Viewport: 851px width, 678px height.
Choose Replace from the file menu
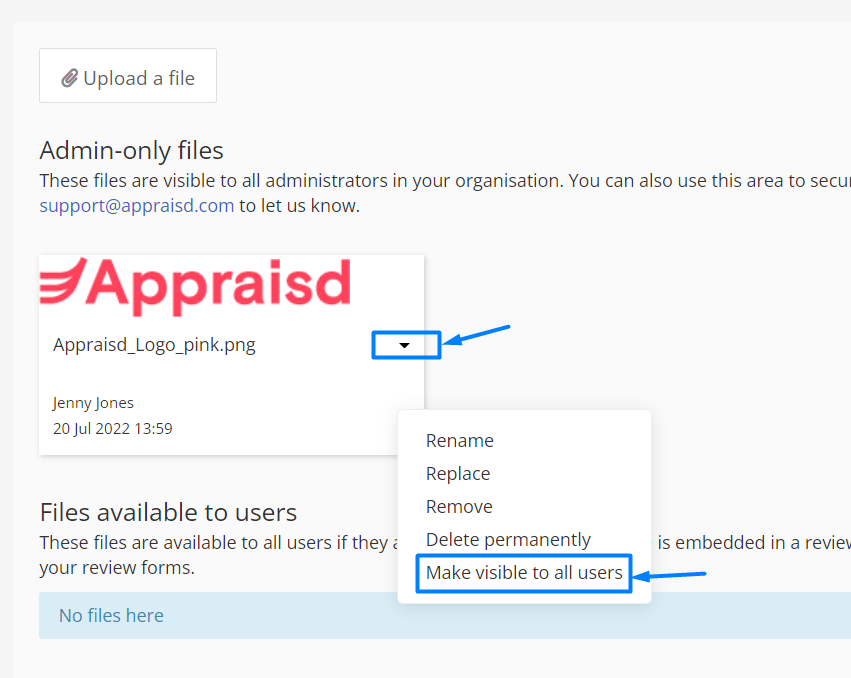coord(458,474)
